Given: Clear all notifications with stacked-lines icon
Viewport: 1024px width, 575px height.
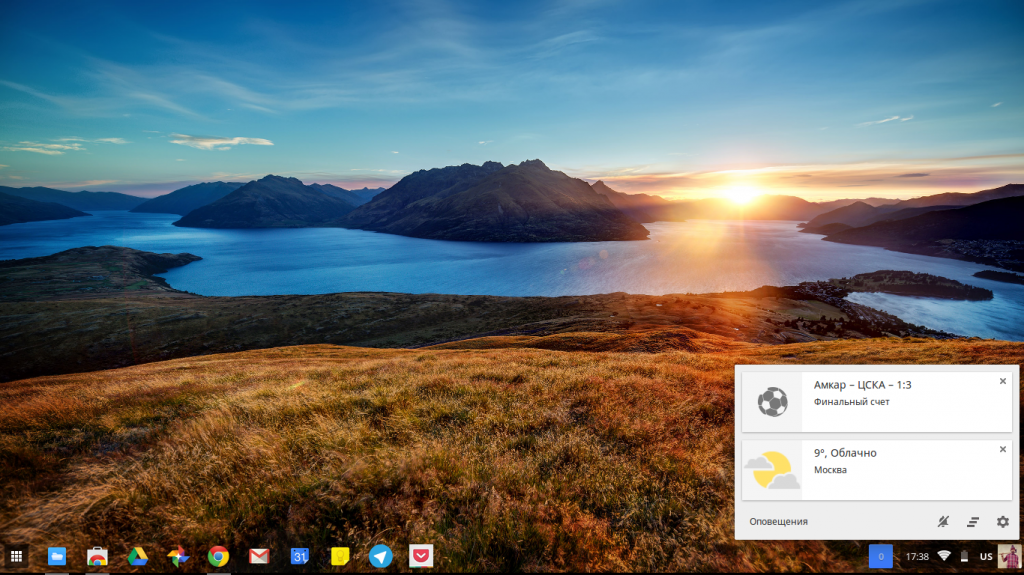Looking at the screenshot, I should 972,521.
